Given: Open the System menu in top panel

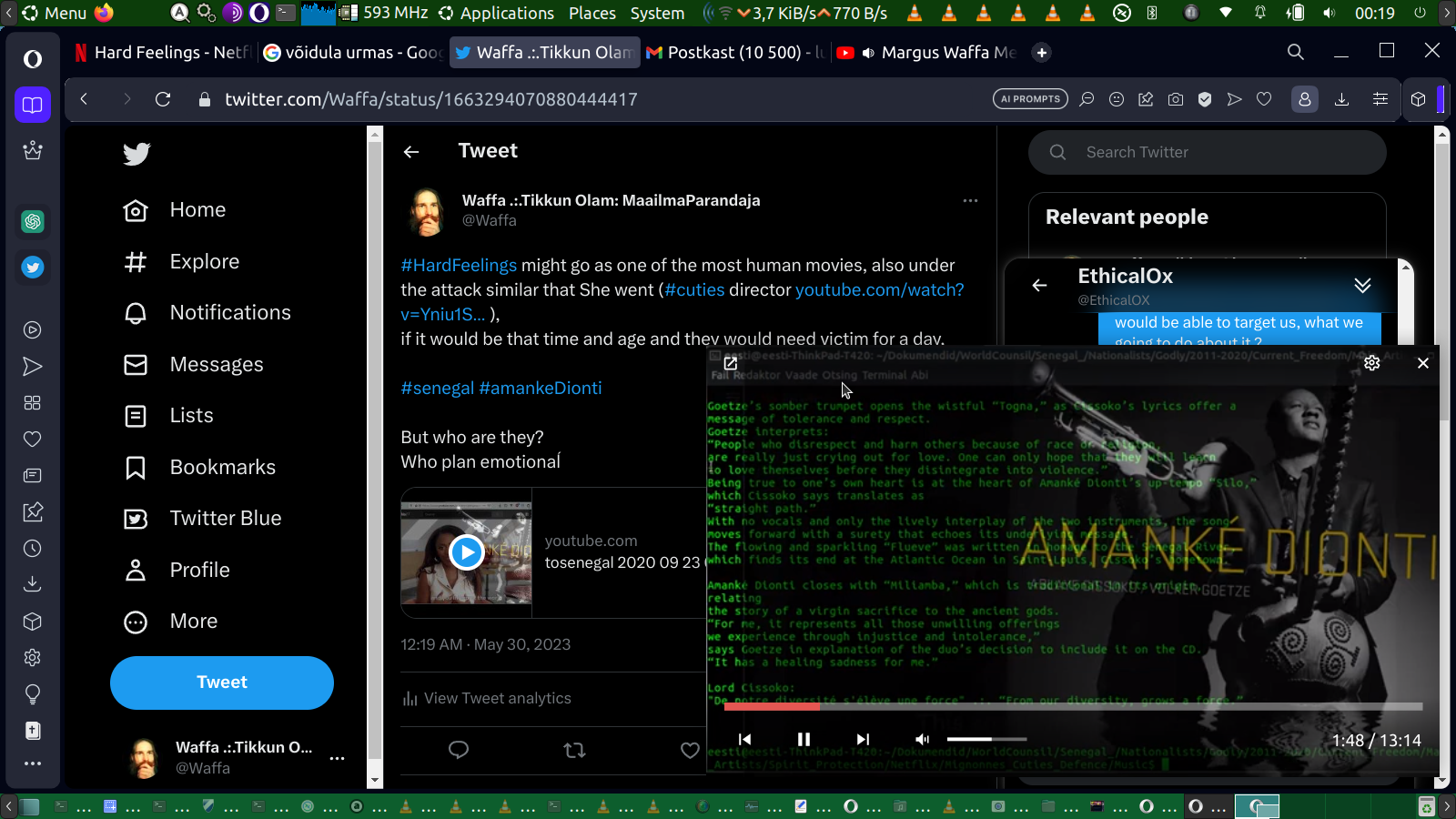Looking at the screenshot, I should tap(657, 13).
